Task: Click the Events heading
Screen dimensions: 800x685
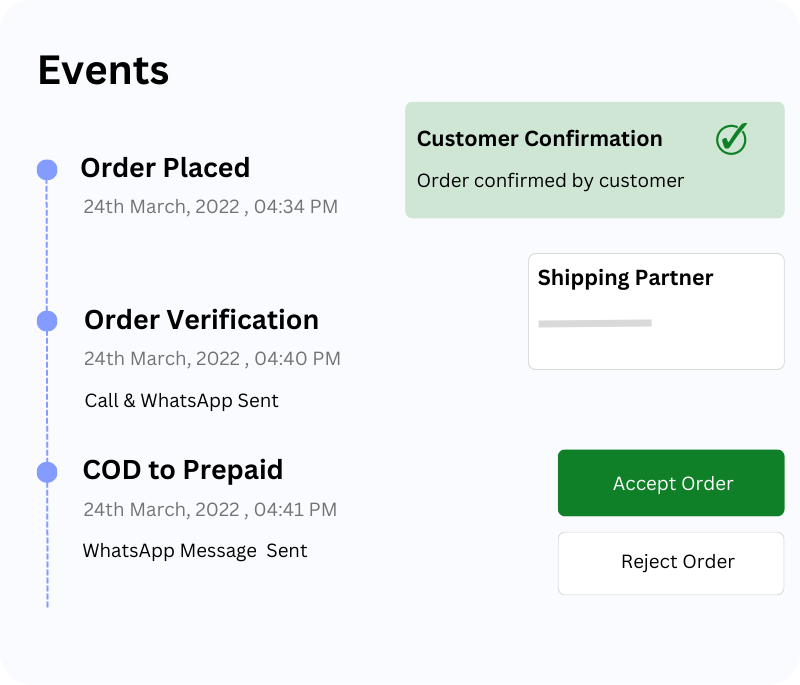Action: (103, 71)
